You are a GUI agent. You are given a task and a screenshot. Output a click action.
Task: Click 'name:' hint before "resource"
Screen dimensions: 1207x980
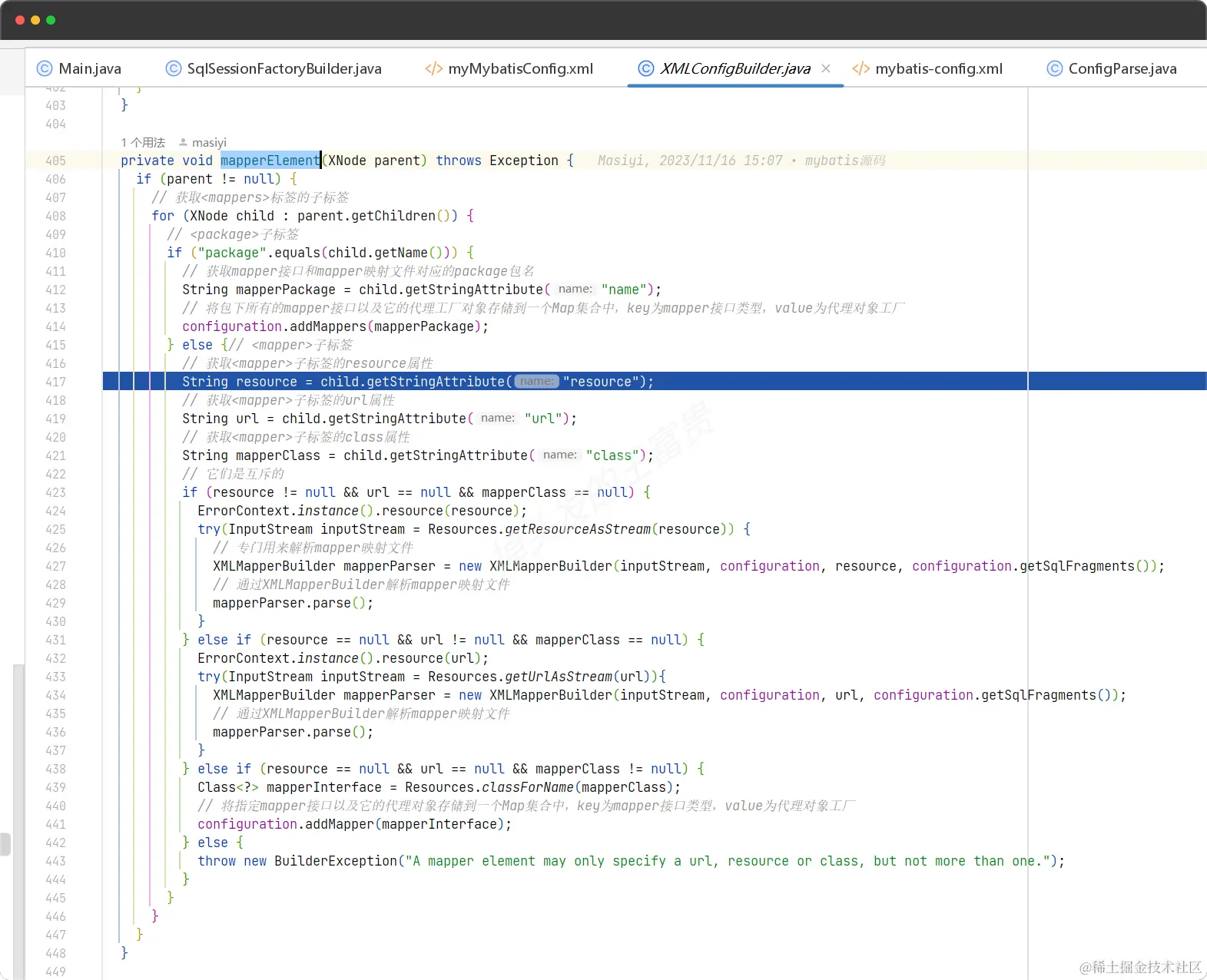536,382
